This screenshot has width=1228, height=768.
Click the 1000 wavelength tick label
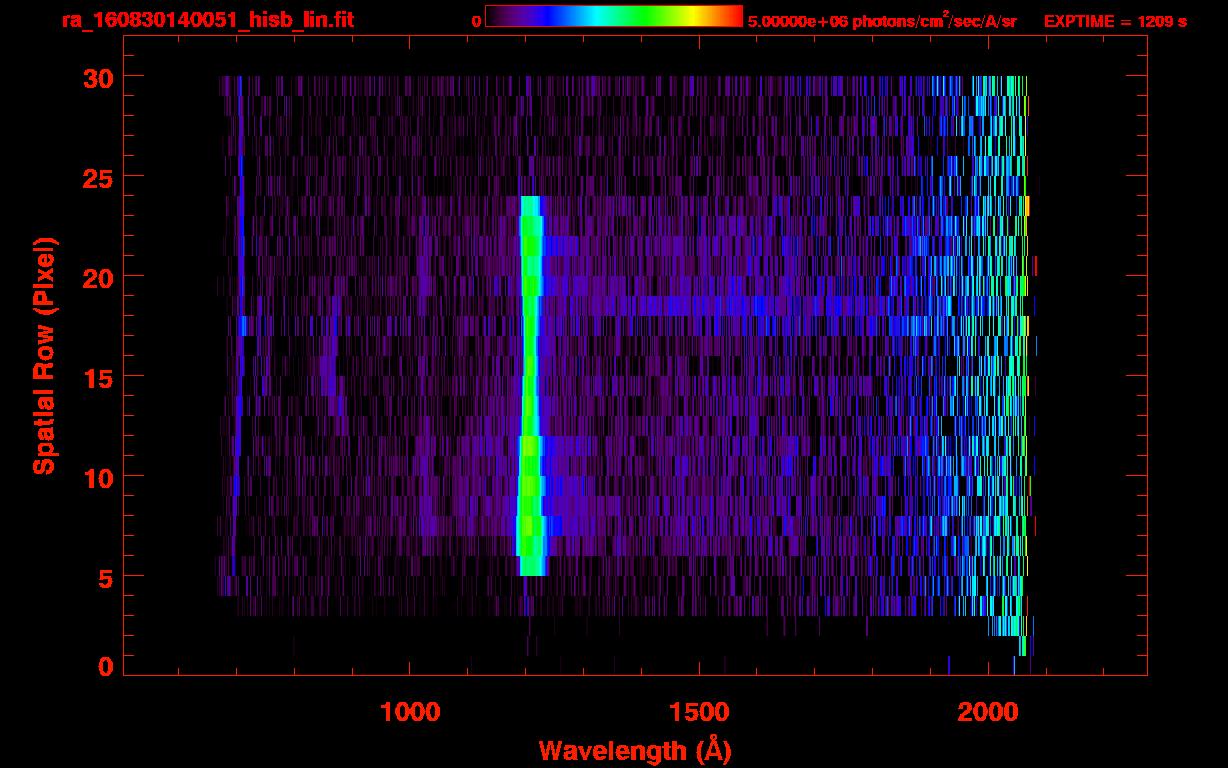coord(410,712)
